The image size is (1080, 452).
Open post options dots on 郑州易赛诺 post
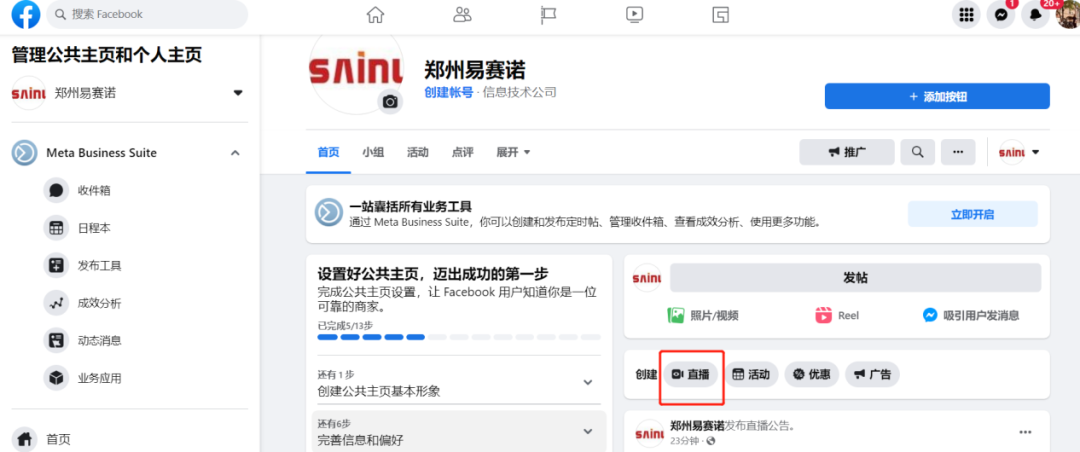pyautogui.click(x=1026, y=432)
